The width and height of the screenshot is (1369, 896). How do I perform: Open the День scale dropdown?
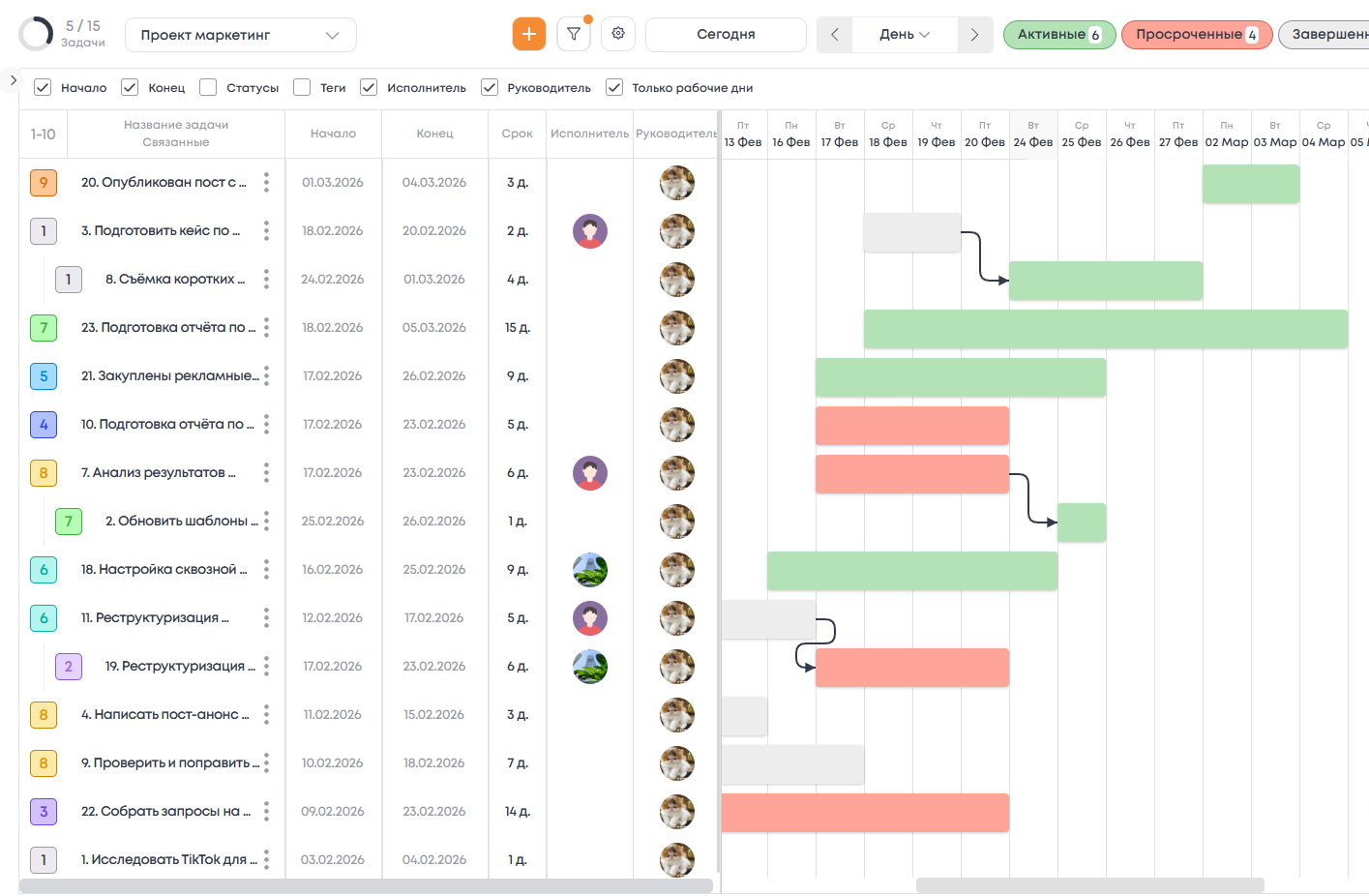click(904, 35)
